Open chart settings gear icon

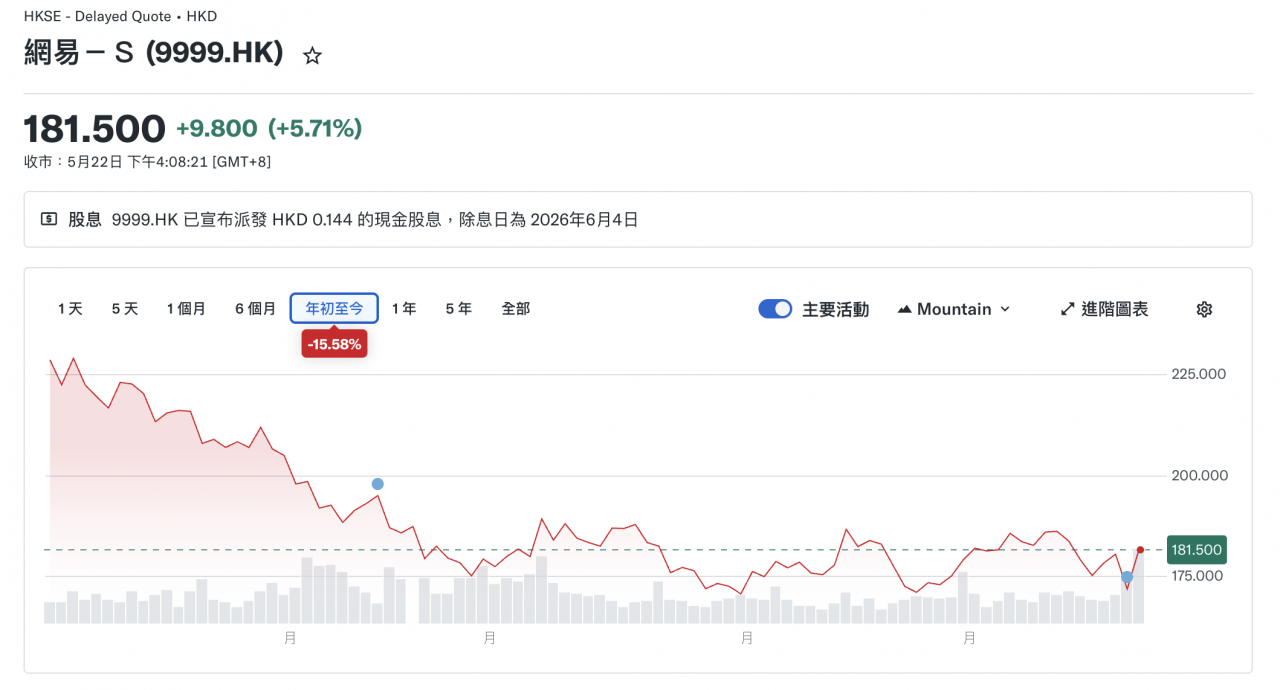tap(1204, 309)
